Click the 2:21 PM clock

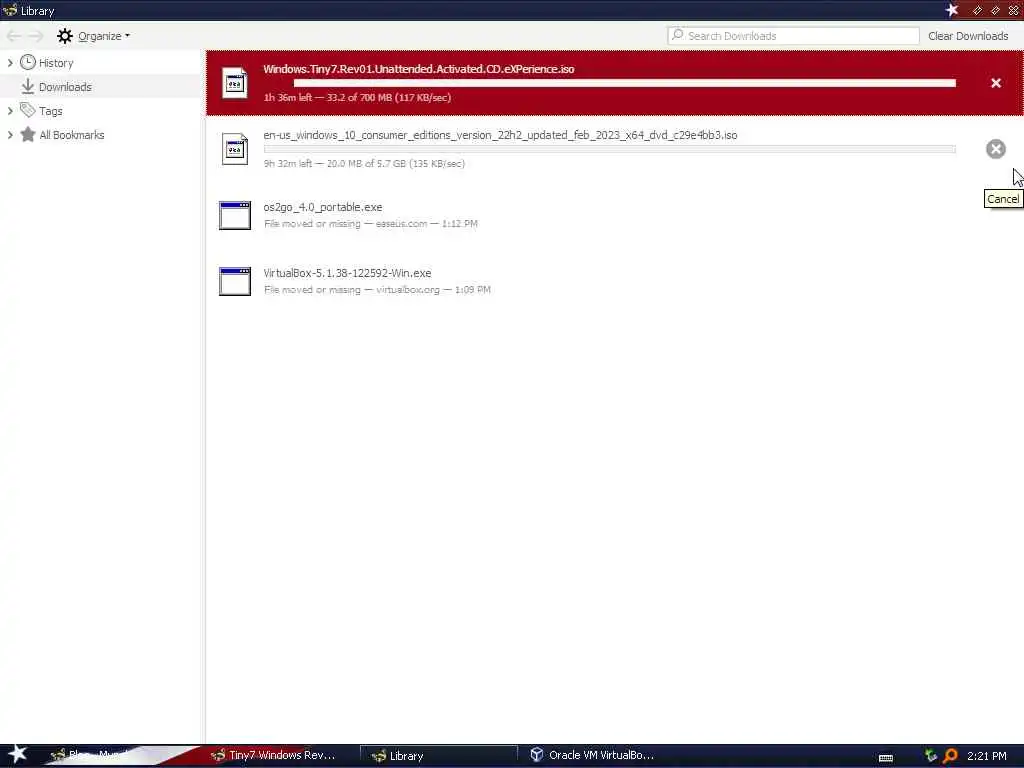click(x=987, y=756)
